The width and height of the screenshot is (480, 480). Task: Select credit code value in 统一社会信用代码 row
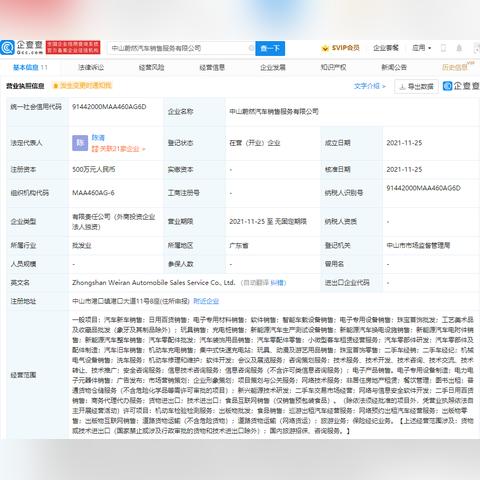pos(109,107)
